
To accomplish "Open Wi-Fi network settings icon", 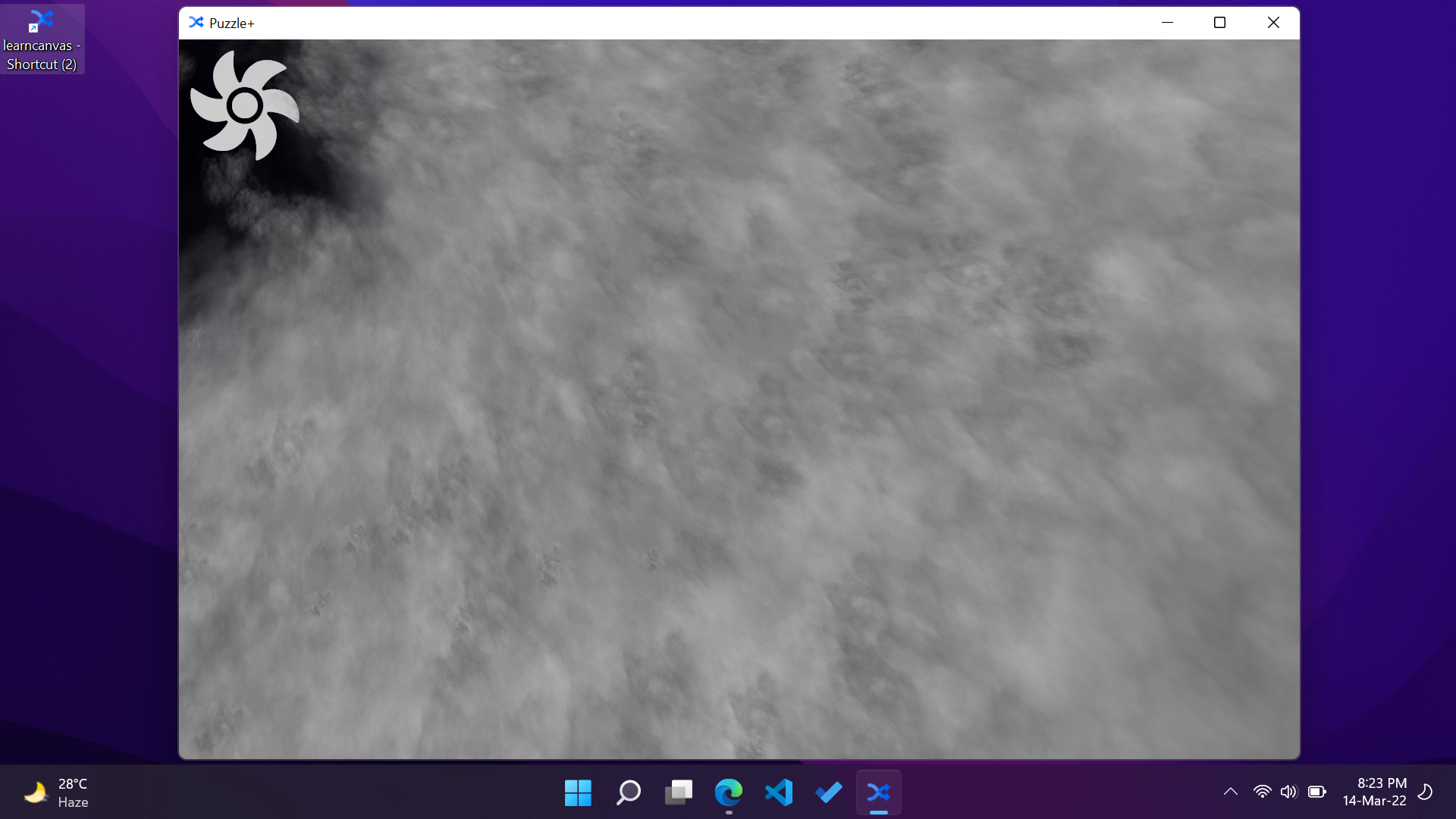I will (1262, 792).
